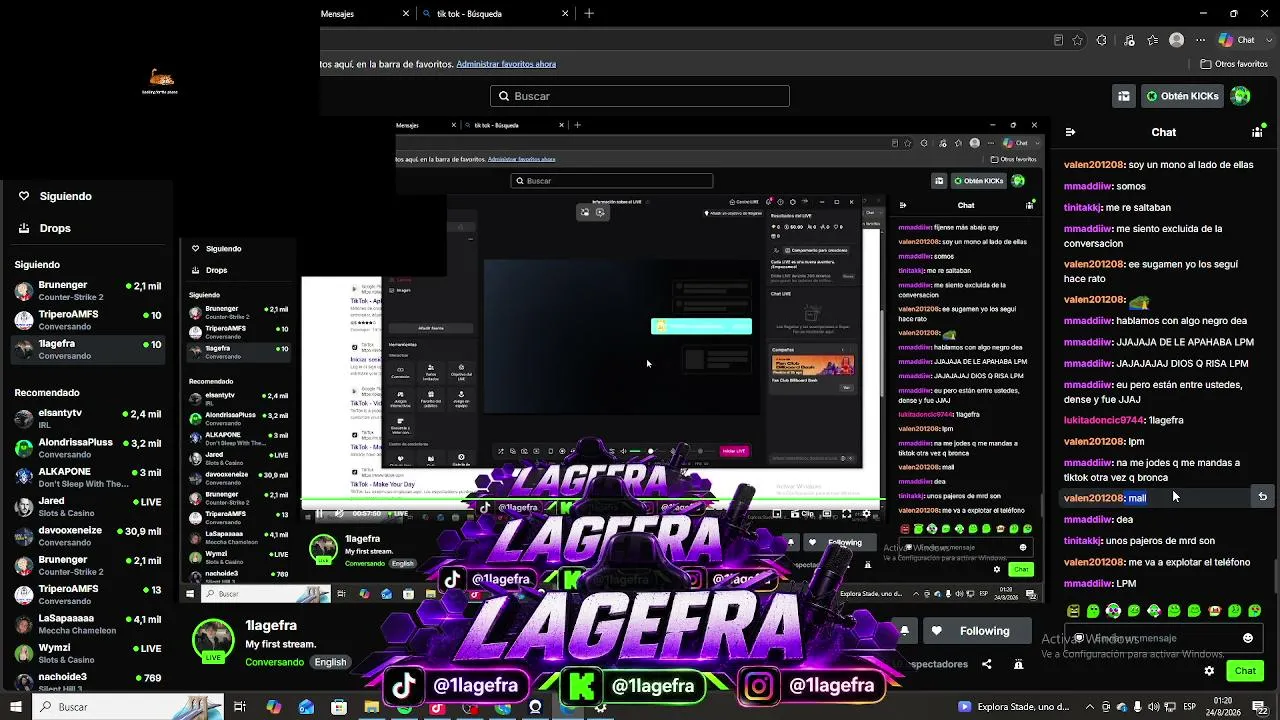1280x720 pixels.
Task: Open 1lagefra streamer avatar with LIVE badge
Action: [x=213, y=641]
